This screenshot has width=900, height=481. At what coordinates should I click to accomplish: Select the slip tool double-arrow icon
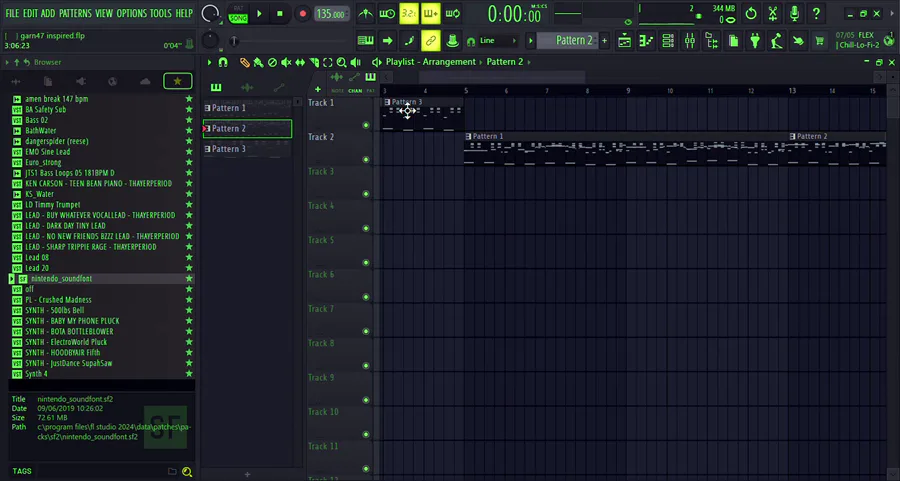(300, 62)
